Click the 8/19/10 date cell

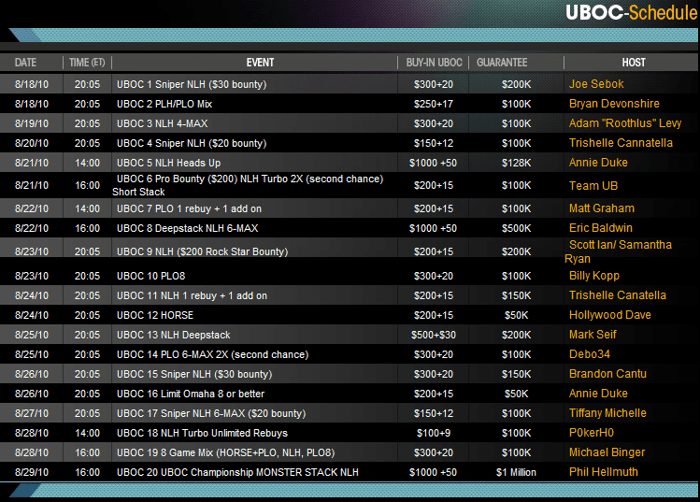coord(32,124)
